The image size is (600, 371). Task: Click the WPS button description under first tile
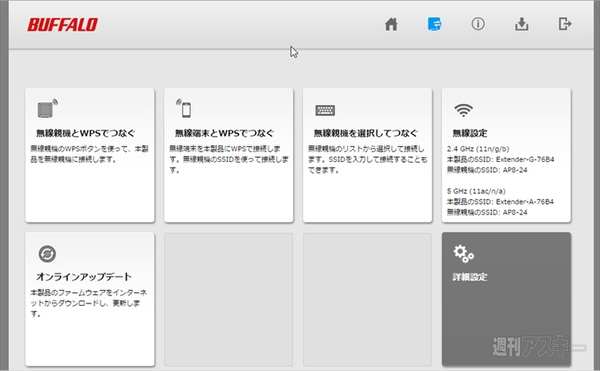(x=90, y=154)
